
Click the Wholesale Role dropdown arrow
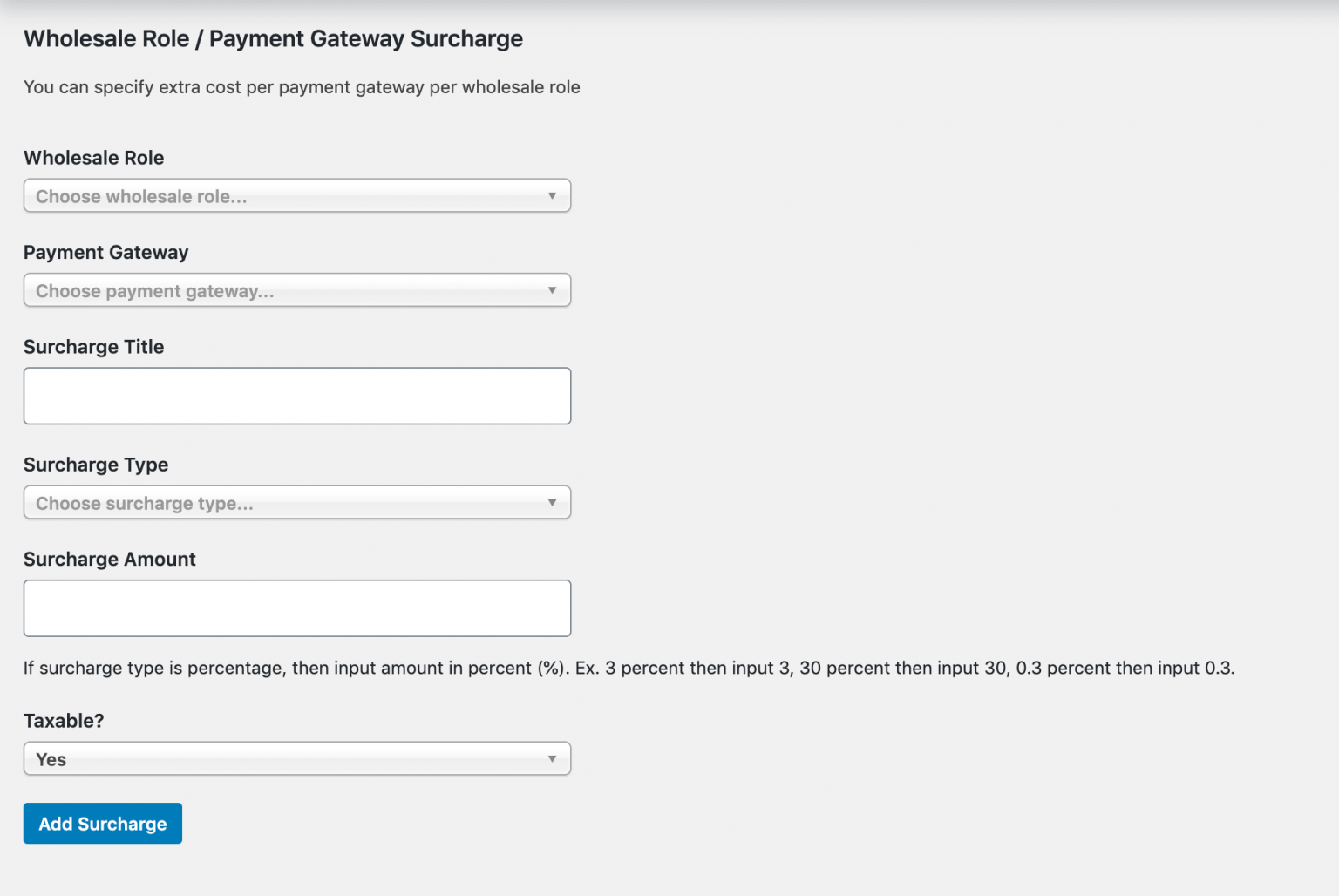pyautogui.click(x=553, y=195)
